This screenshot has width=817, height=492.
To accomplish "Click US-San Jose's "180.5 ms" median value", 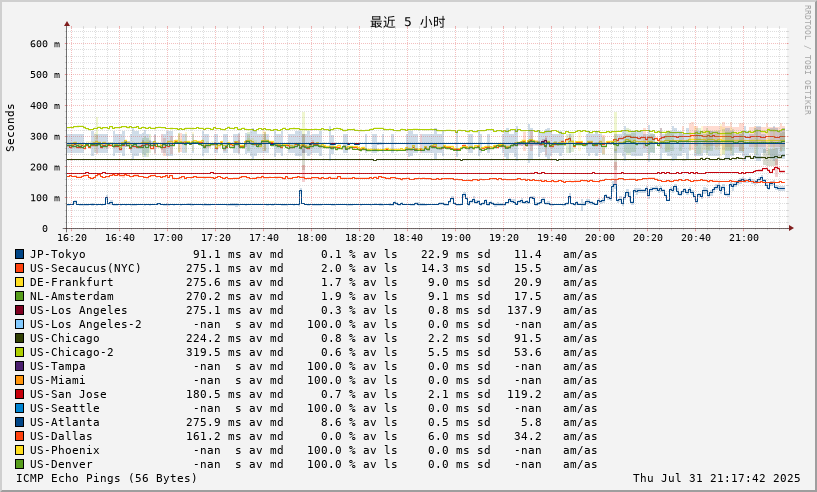I will tap(214, 395).
